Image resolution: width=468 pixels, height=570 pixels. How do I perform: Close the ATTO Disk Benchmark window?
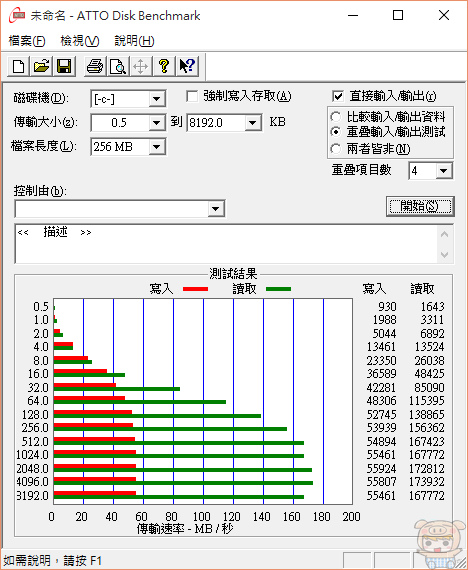point(444,15)
